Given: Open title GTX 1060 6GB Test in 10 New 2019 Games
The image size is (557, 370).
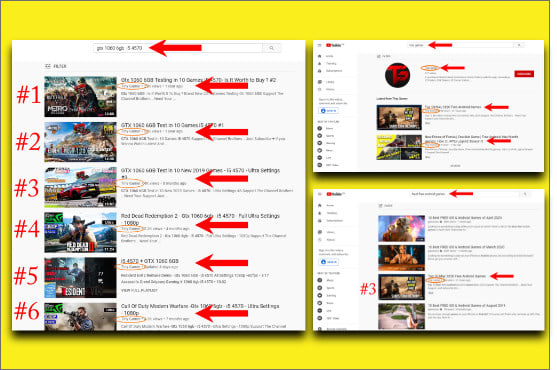Looking at the screenshot, I should pyautogui.click(x=200, y=173).
